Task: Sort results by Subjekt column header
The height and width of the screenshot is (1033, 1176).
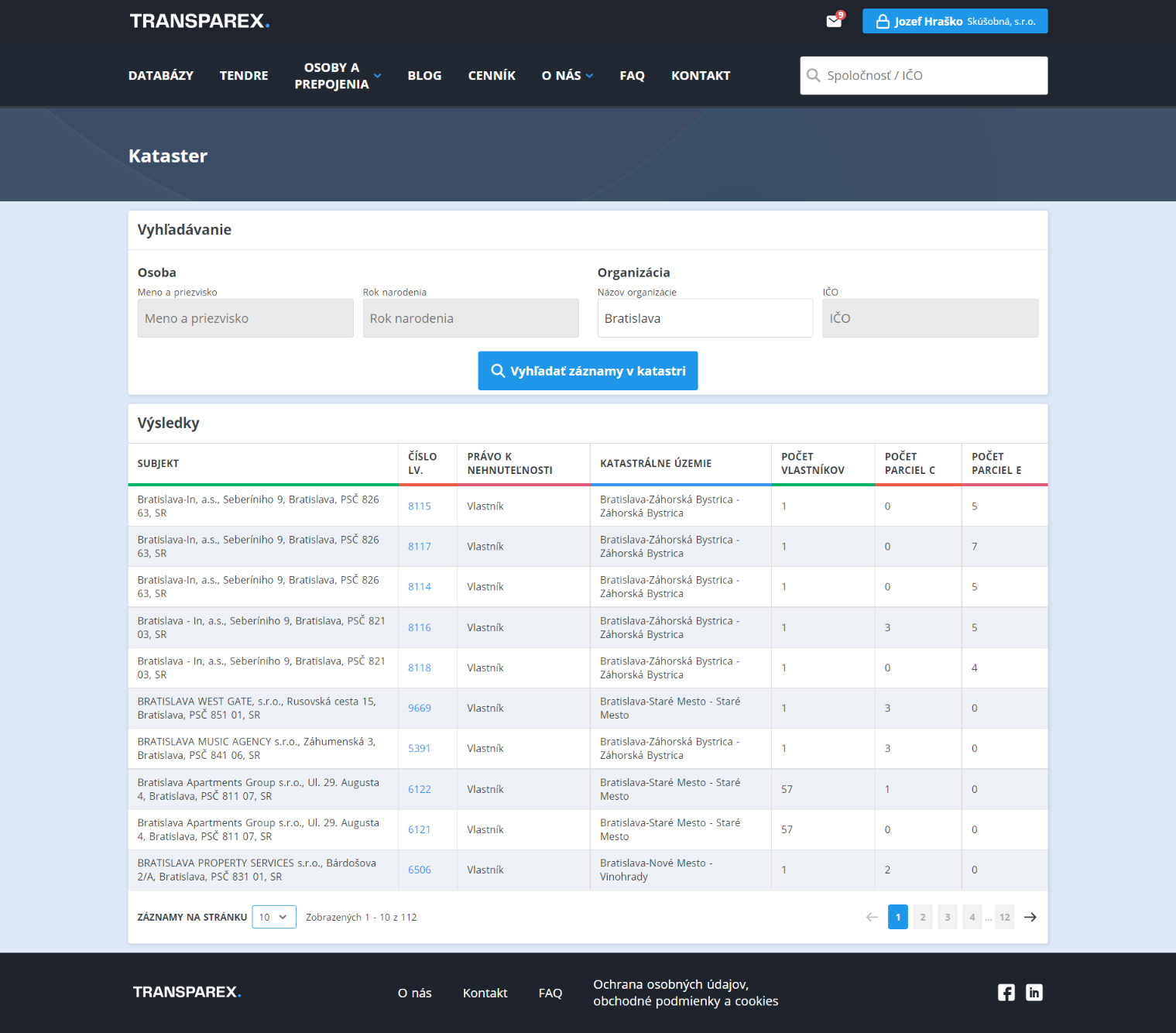Action: [159, 463]
